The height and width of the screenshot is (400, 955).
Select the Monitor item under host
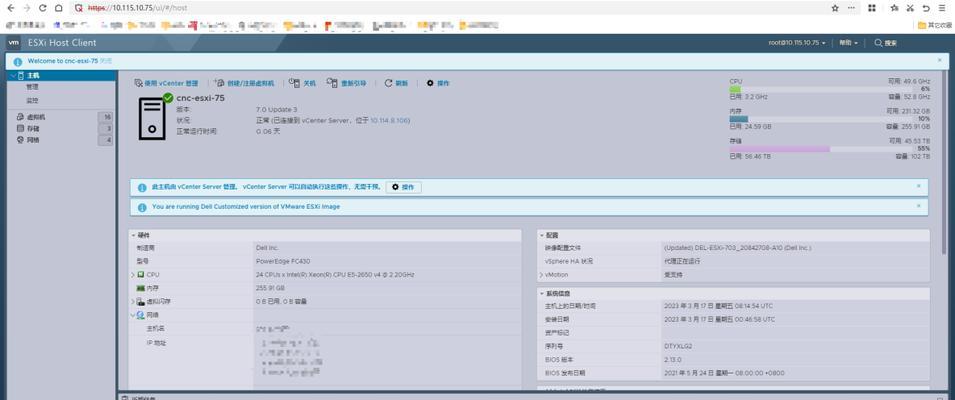click(x=32, y=100)
